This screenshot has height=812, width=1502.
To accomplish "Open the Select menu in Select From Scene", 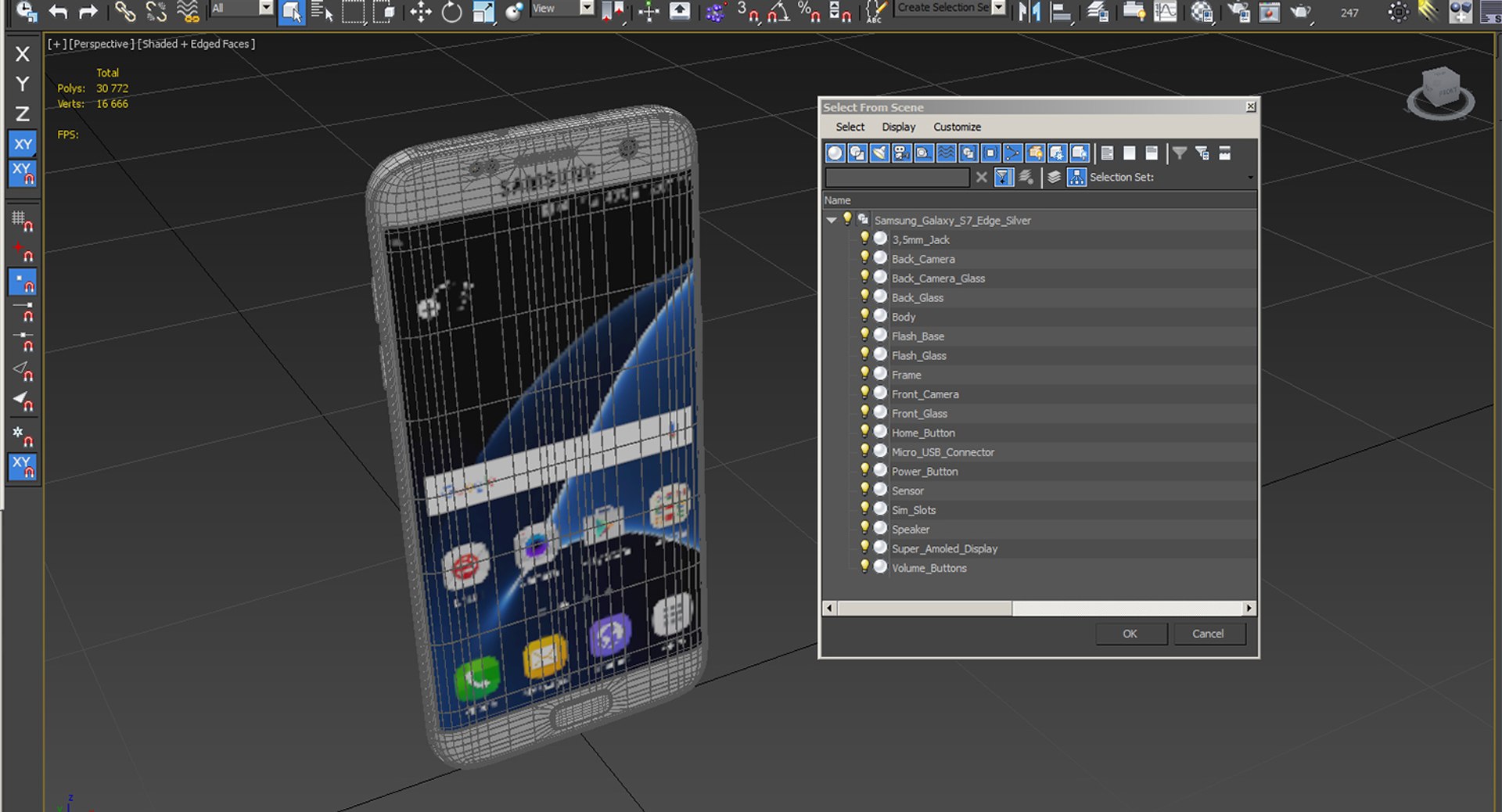I will (850, 127).
